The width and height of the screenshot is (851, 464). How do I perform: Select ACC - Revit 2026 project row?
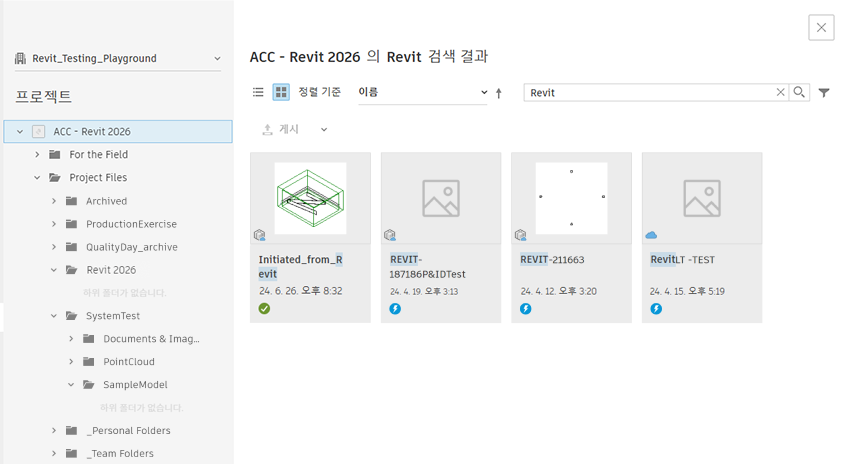(118, 131)
